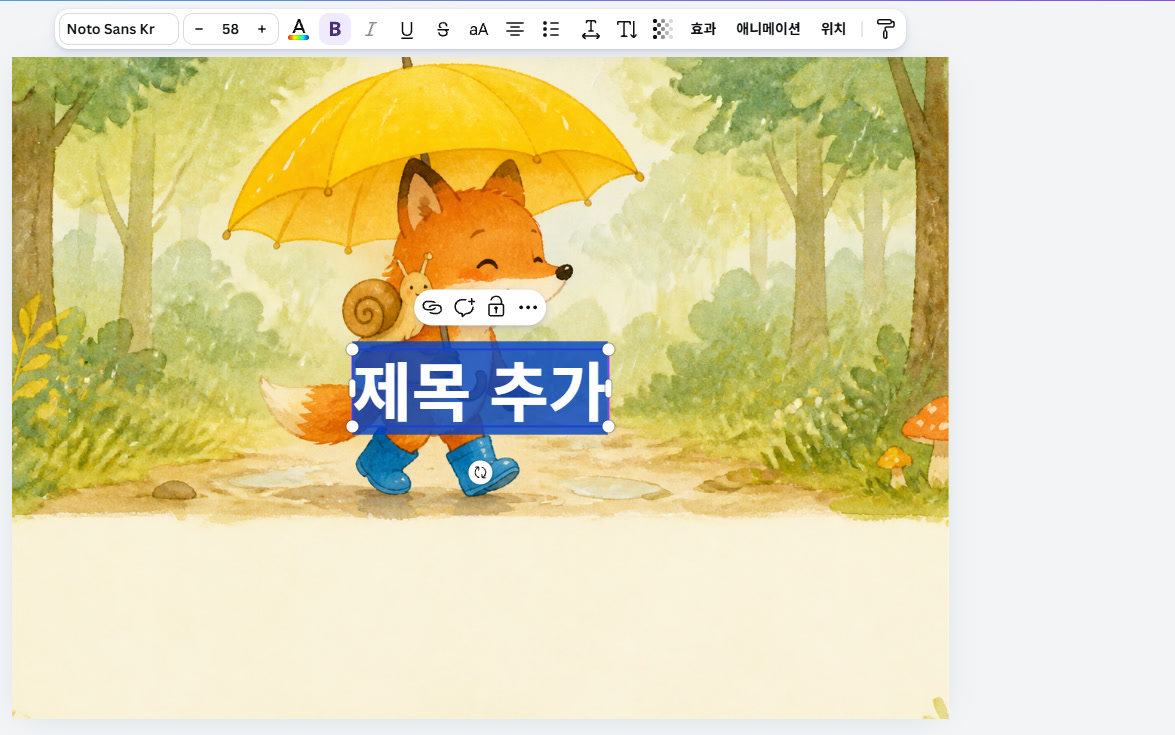Open the 위치 position panel
Image resolution: width=1175 pixels, height=735 pixels.
[x=833, y=29]
